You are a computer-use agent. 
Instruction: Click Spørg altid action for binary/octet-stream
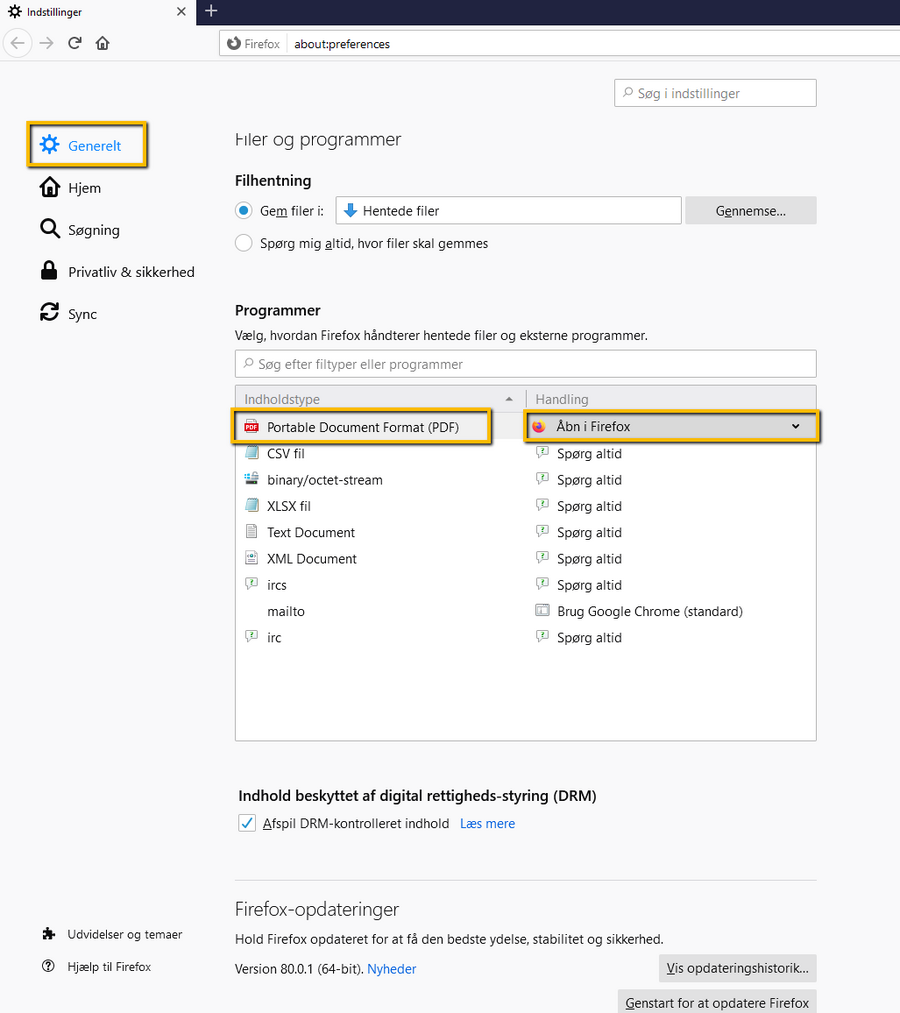[589, 480]
